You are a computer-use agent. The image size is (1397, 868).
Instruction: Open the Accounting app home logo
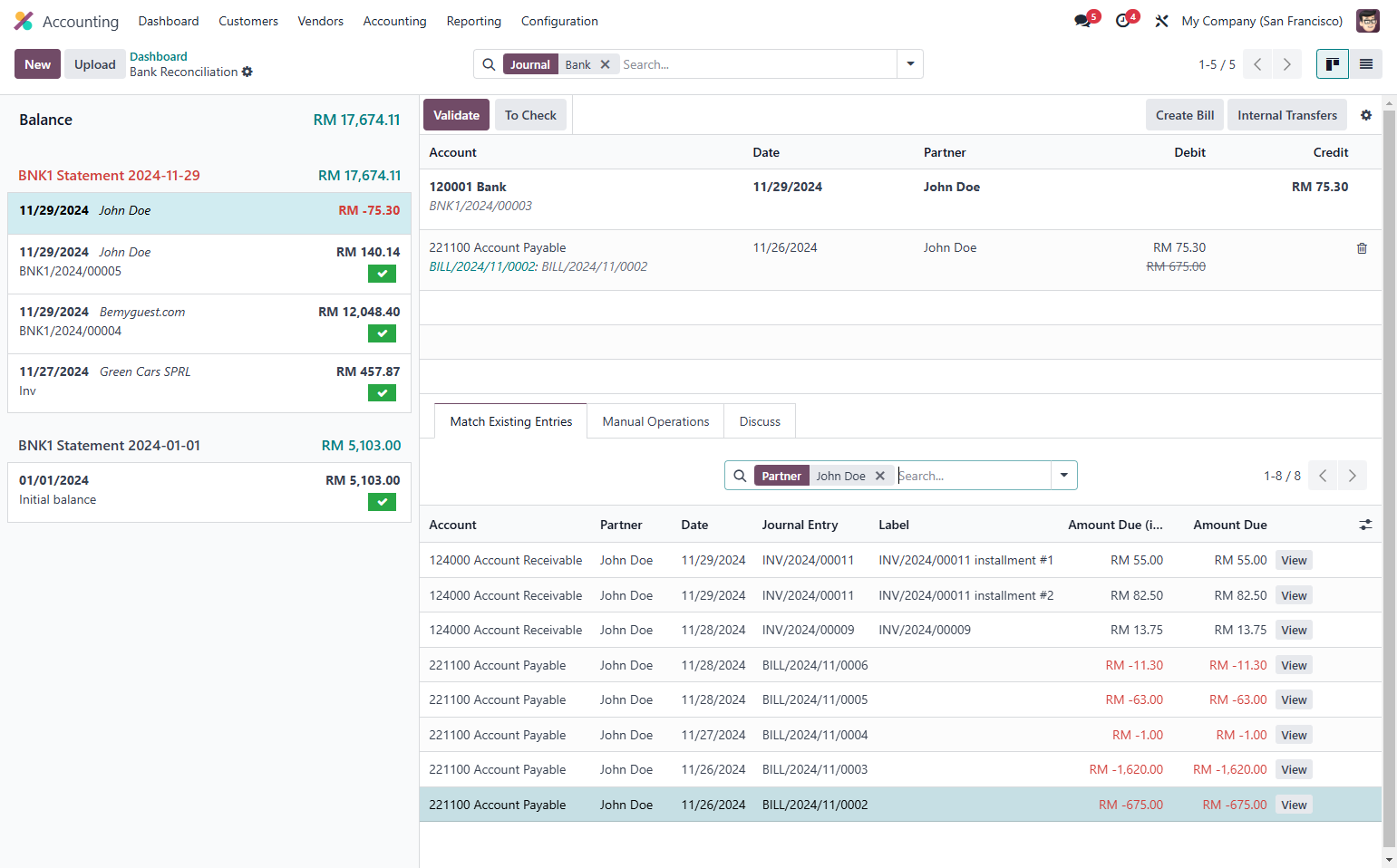click(x=24, y=21)
